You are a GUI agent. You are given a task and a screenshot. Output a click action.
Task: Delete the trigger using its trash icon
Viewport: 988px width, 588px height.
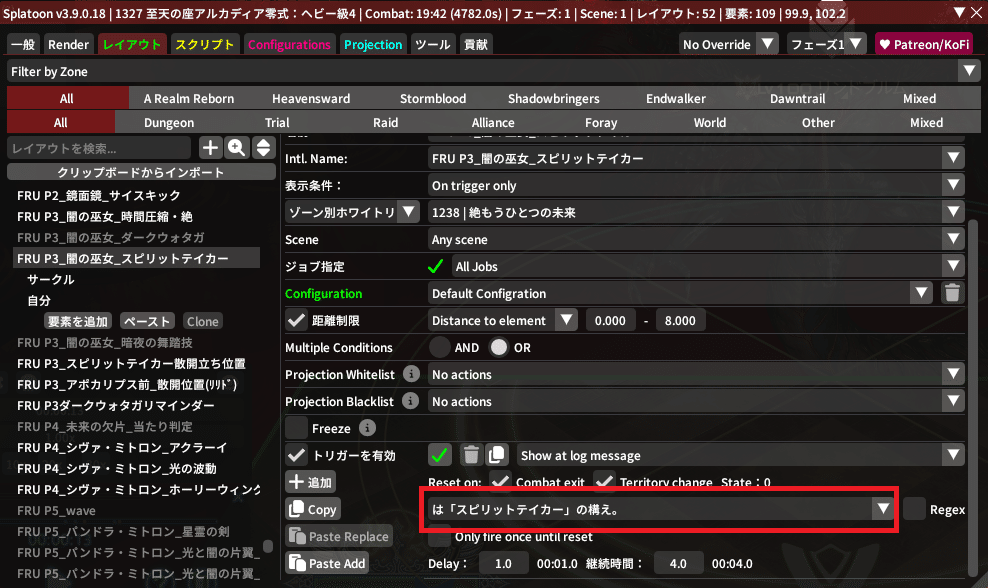coord(471,455)
